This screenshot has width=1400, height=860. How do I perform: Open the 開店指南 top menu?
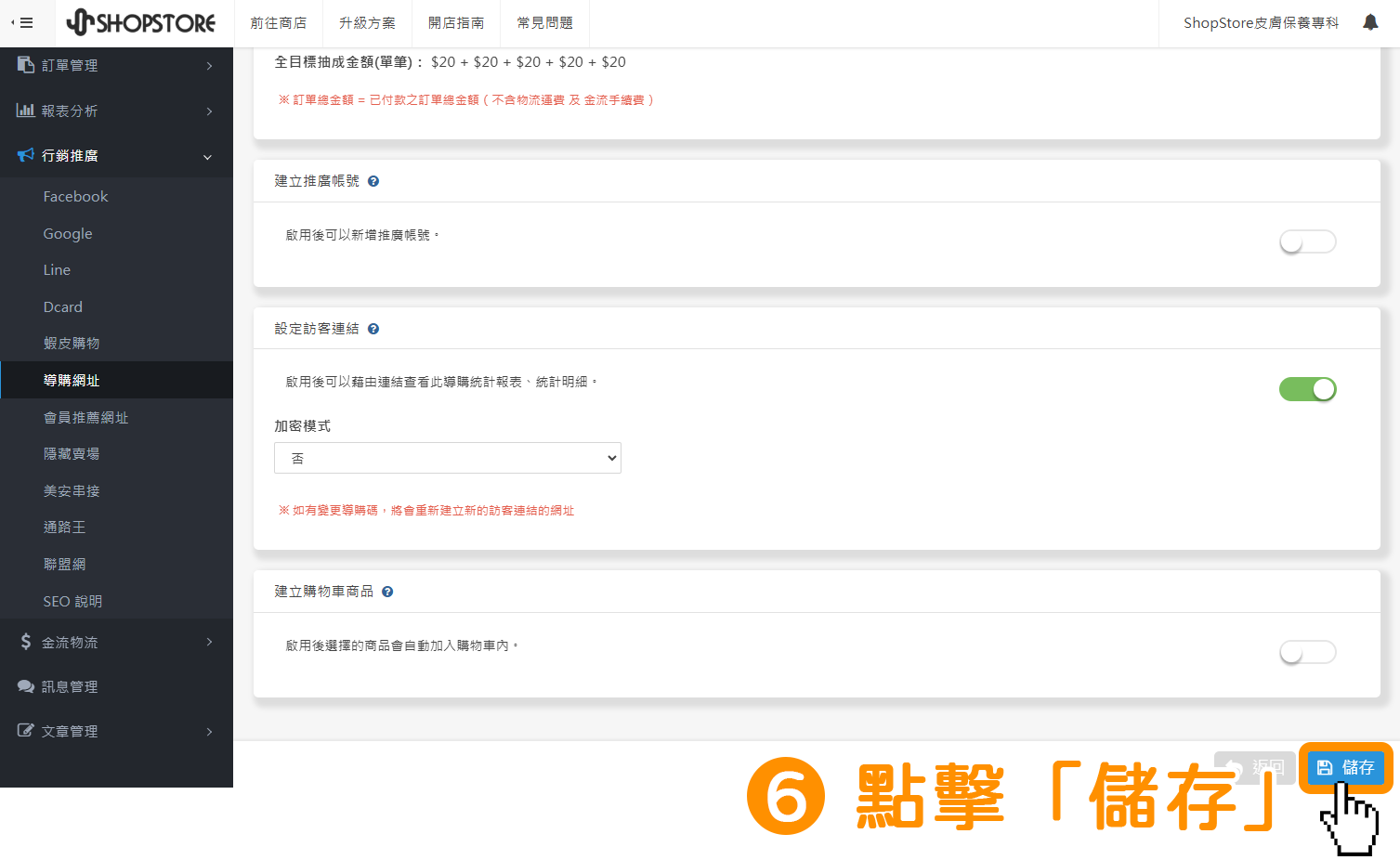[x=456, y=23]
